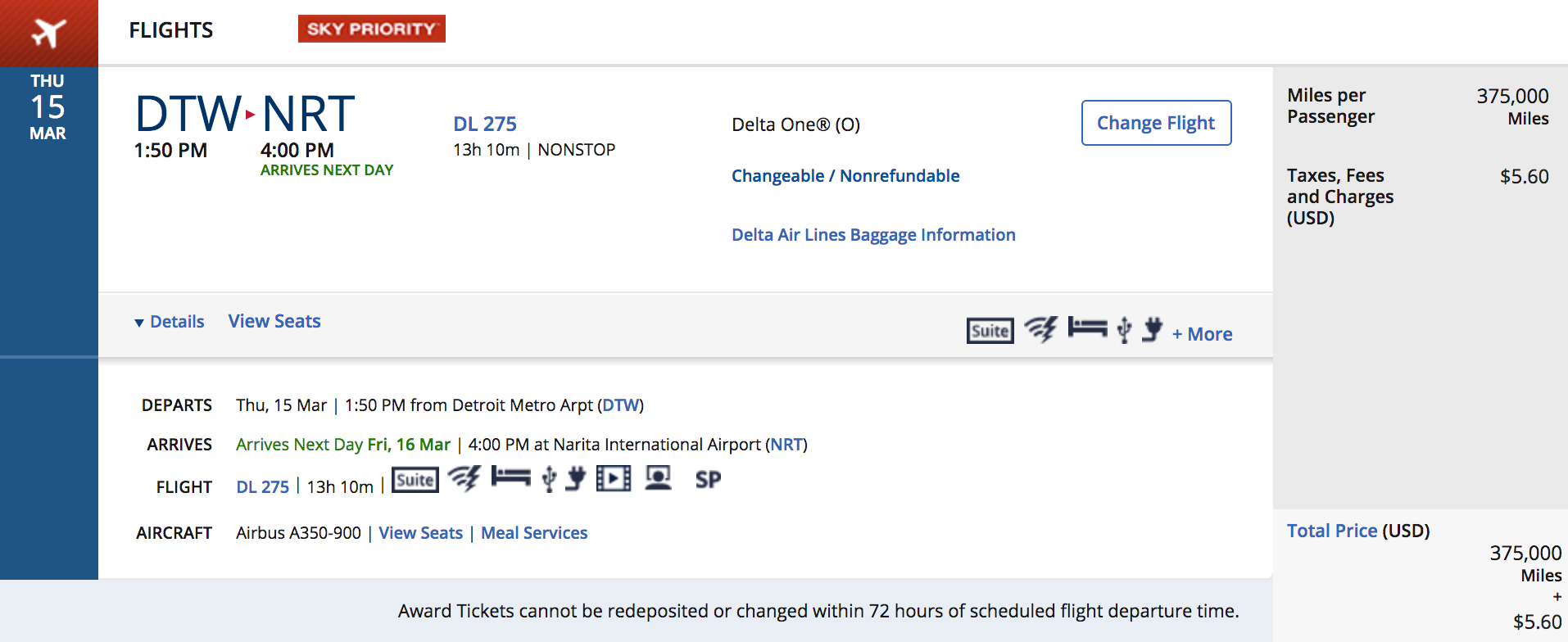Click the SP Sky Priority icon in the FLIGHT row
Viewport: 1568px width, 642px height.
tap(708, 480)
